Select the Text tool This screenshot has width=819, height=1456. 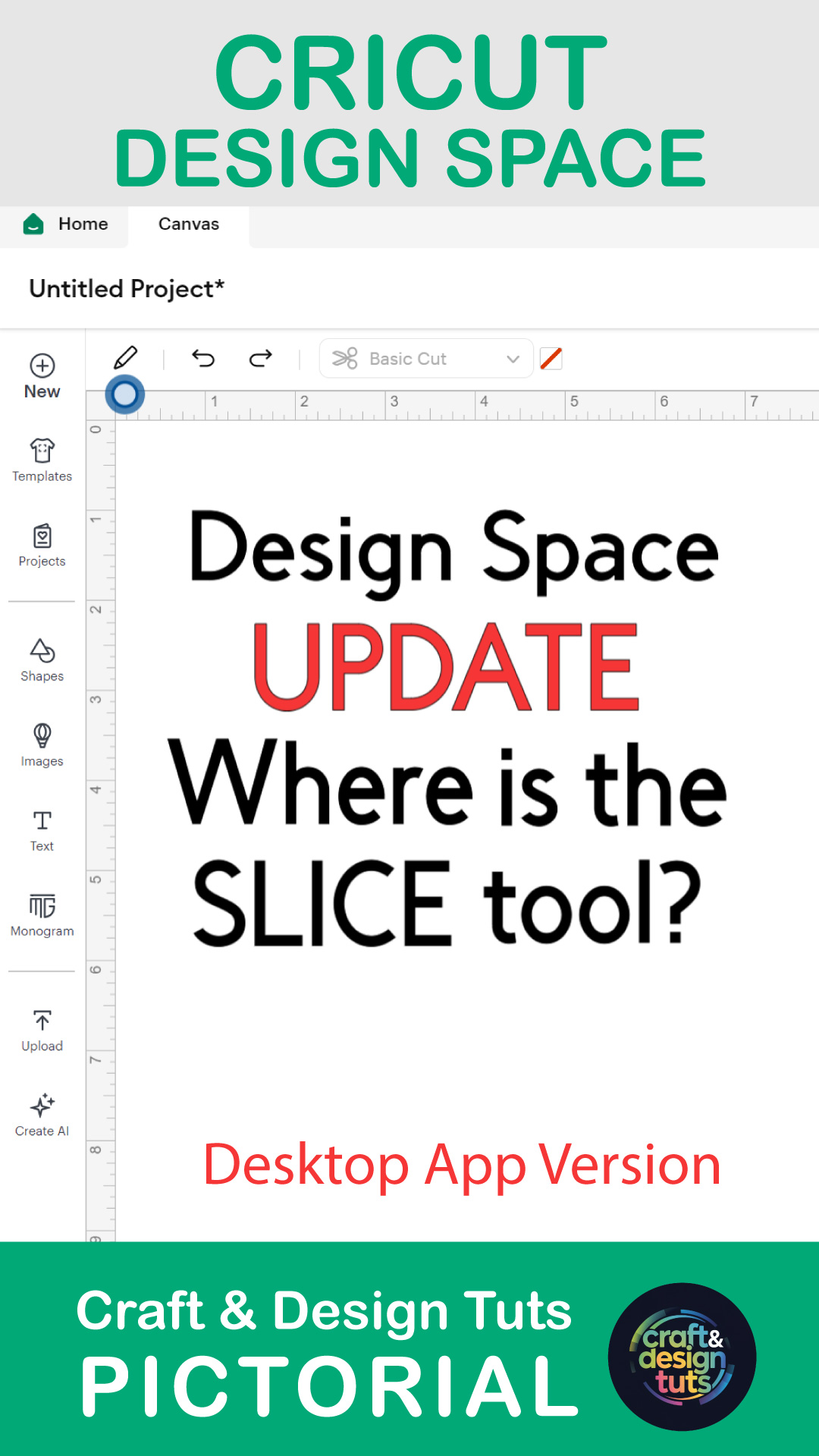tap(42, 830)
